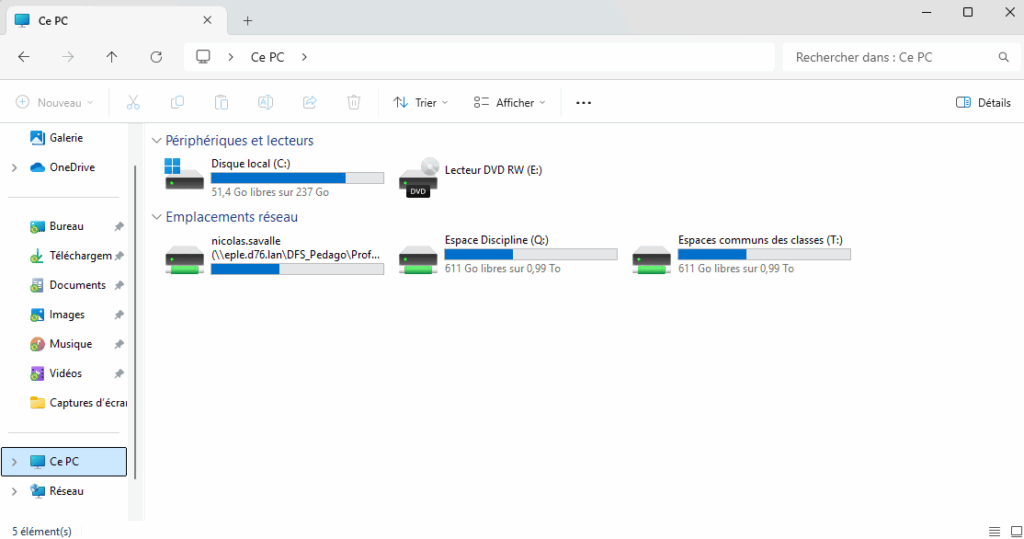
Task: Select Documents in the sidebar
Action: coord(77,285)
